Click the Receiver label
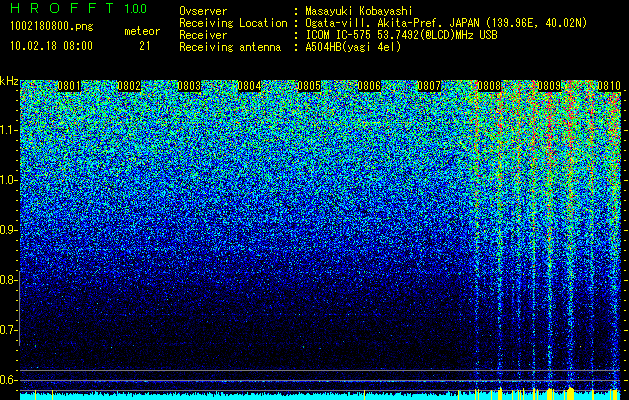 click(x=203, y=35)
